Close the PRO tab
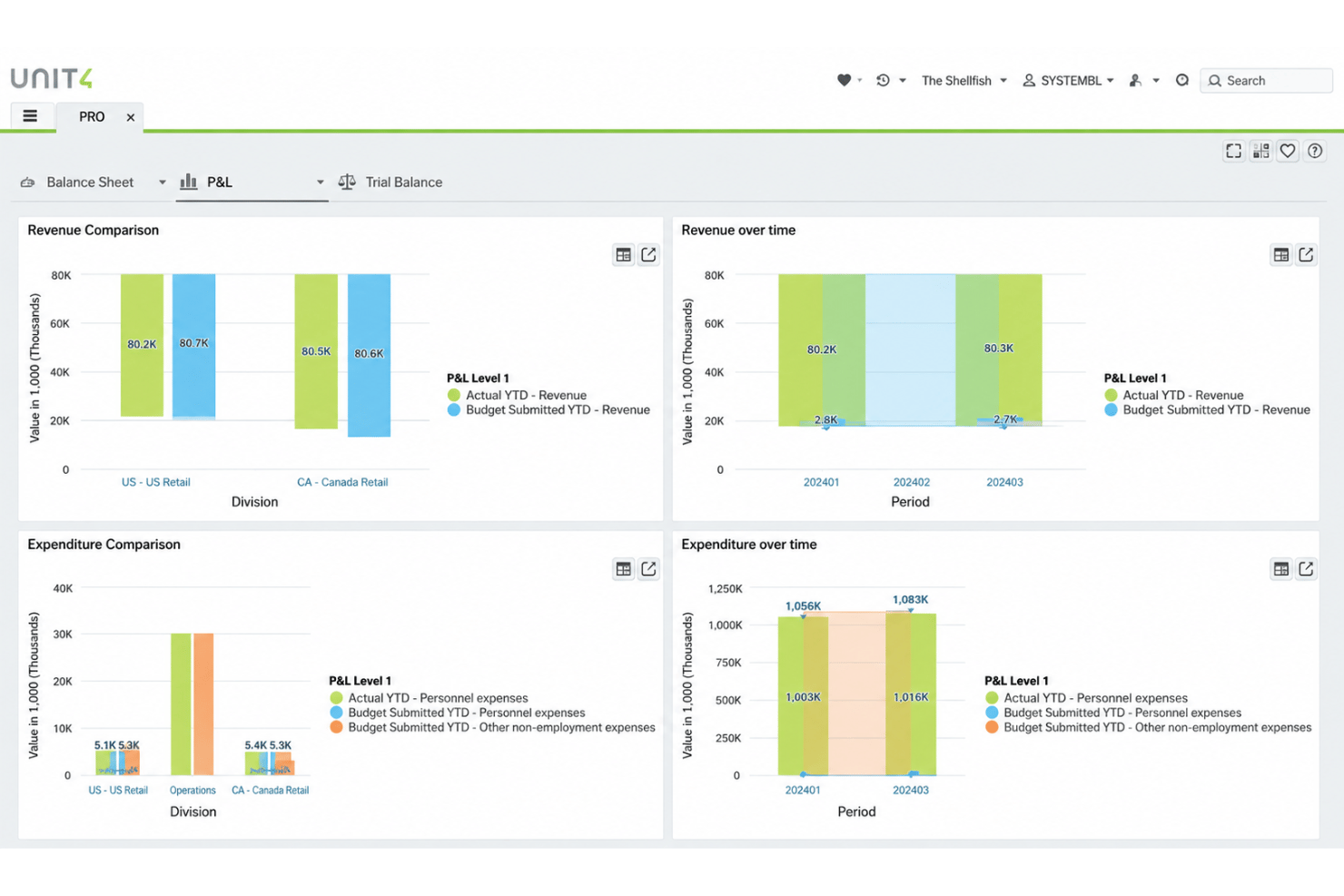 (131, 117)
